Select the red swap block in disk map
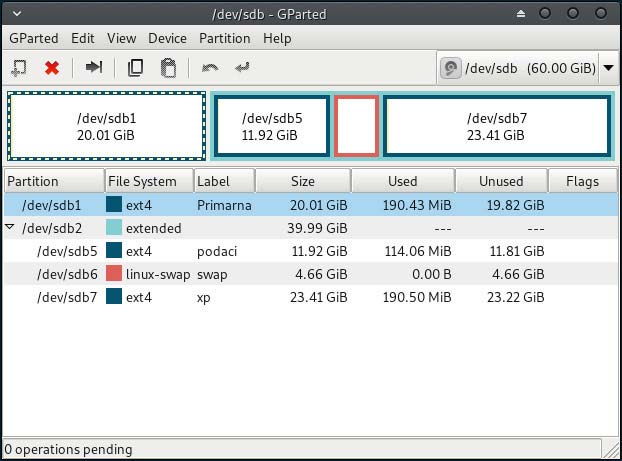 click(356, 126)
